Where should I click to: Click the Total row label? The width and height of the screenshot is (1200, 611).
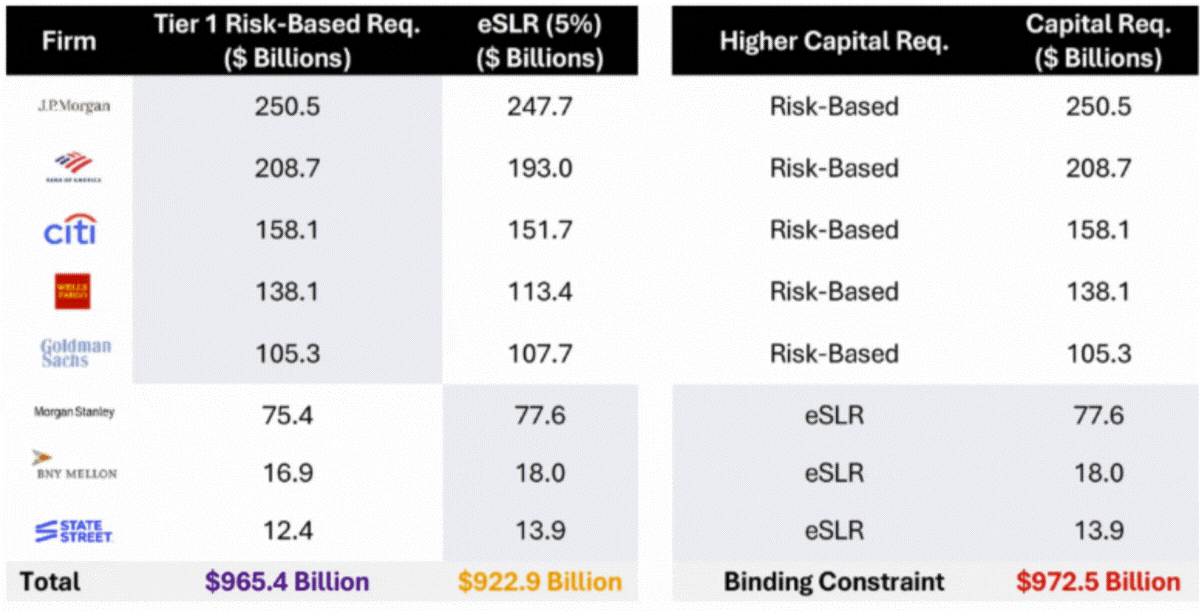coord(49,581)
